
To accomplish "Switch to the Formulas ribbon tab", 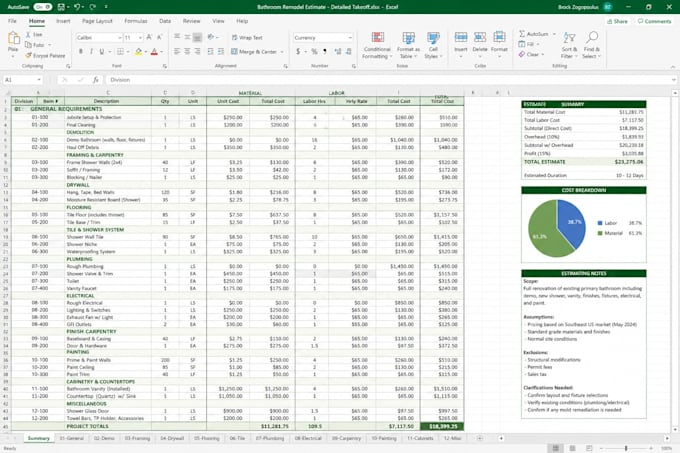I will pos(136,21).
